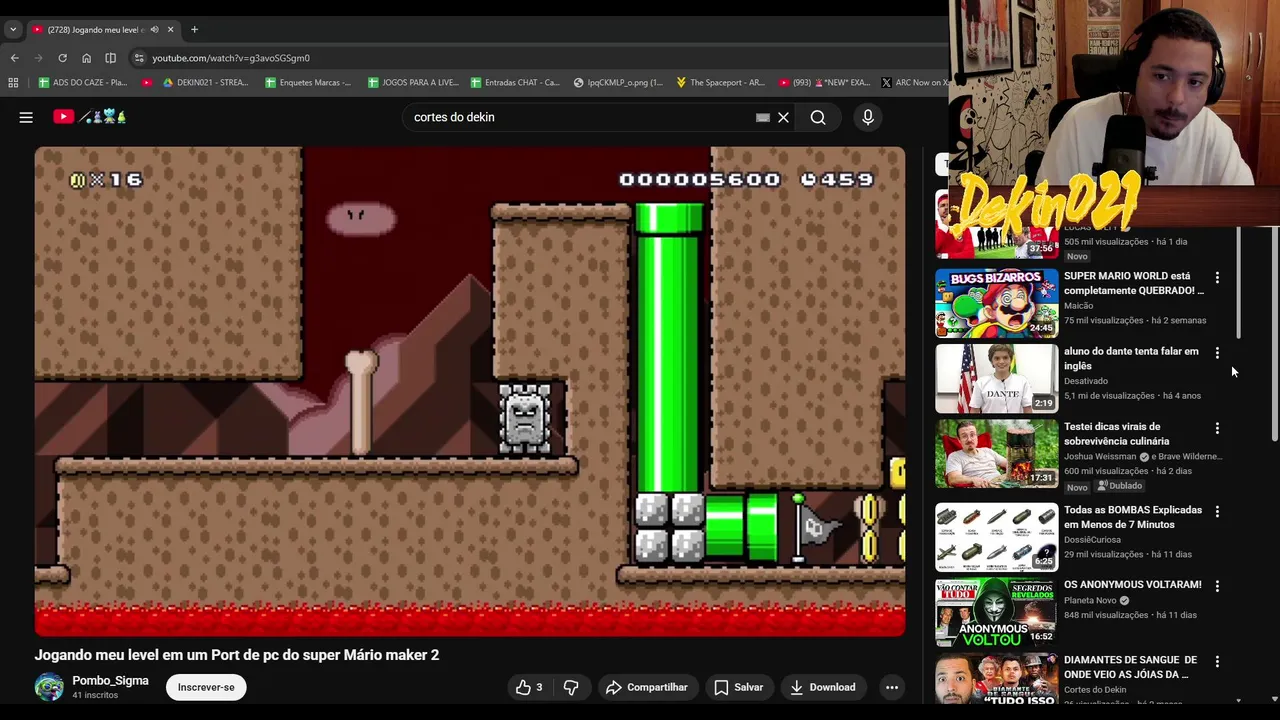Image resolution: width=1280 pixels, height=720 pixels.
Task: Open the 'OS ANONYMOUS VOLTARAM!' thumbnail
Action: [996, 612]
